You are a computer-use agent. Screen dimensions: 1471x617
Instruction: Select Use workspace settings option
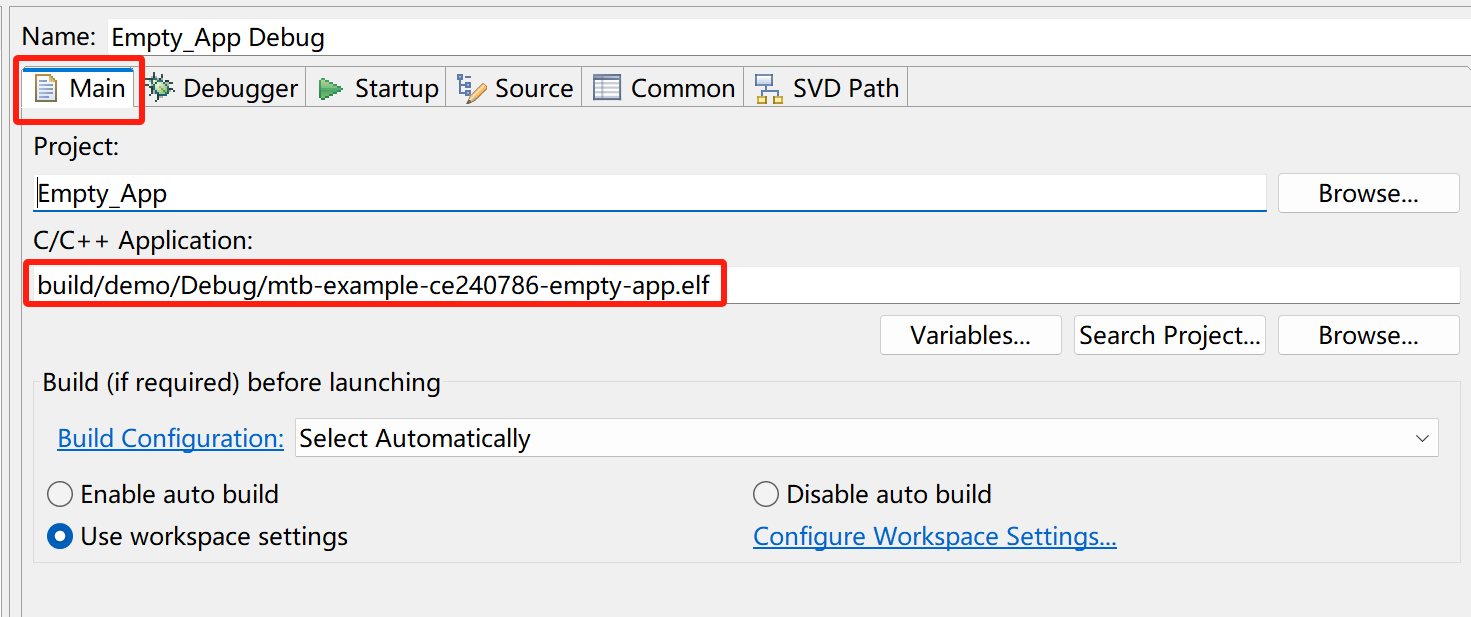coord(198,536)
